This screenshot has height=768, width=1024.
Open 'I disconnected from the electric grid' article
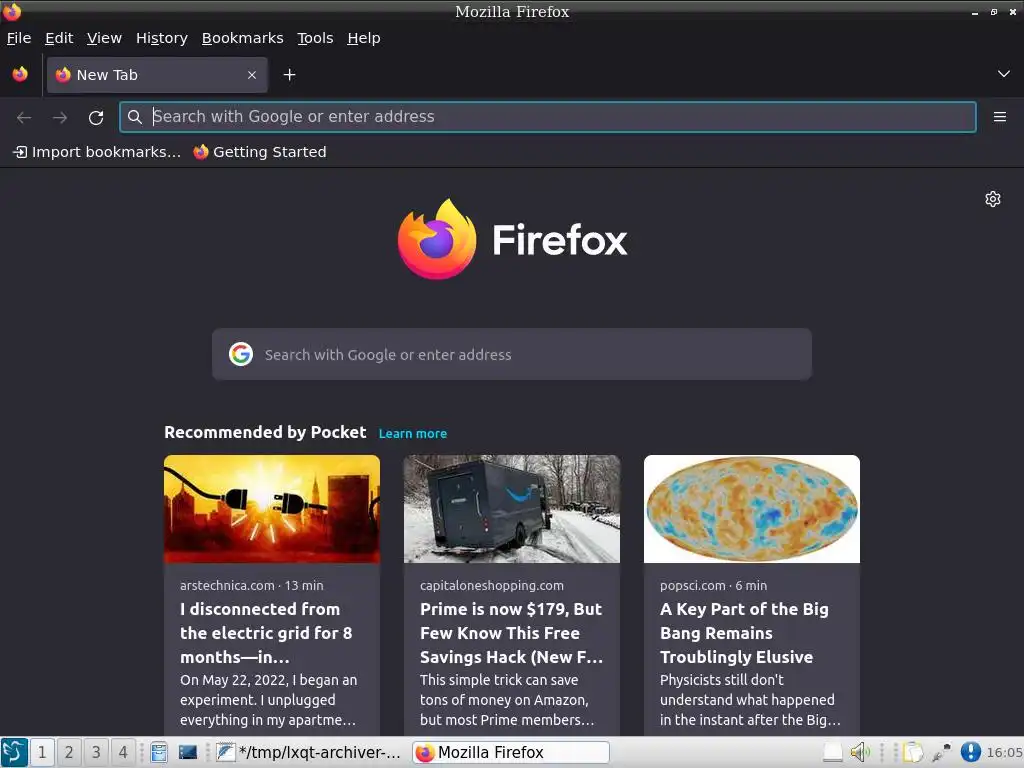266,633
